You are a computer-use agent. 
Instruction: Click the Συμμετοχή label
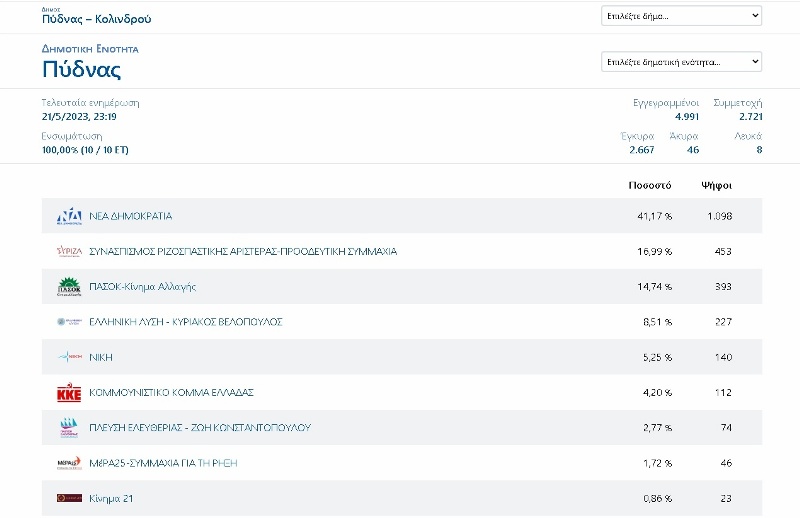(738, 103)
